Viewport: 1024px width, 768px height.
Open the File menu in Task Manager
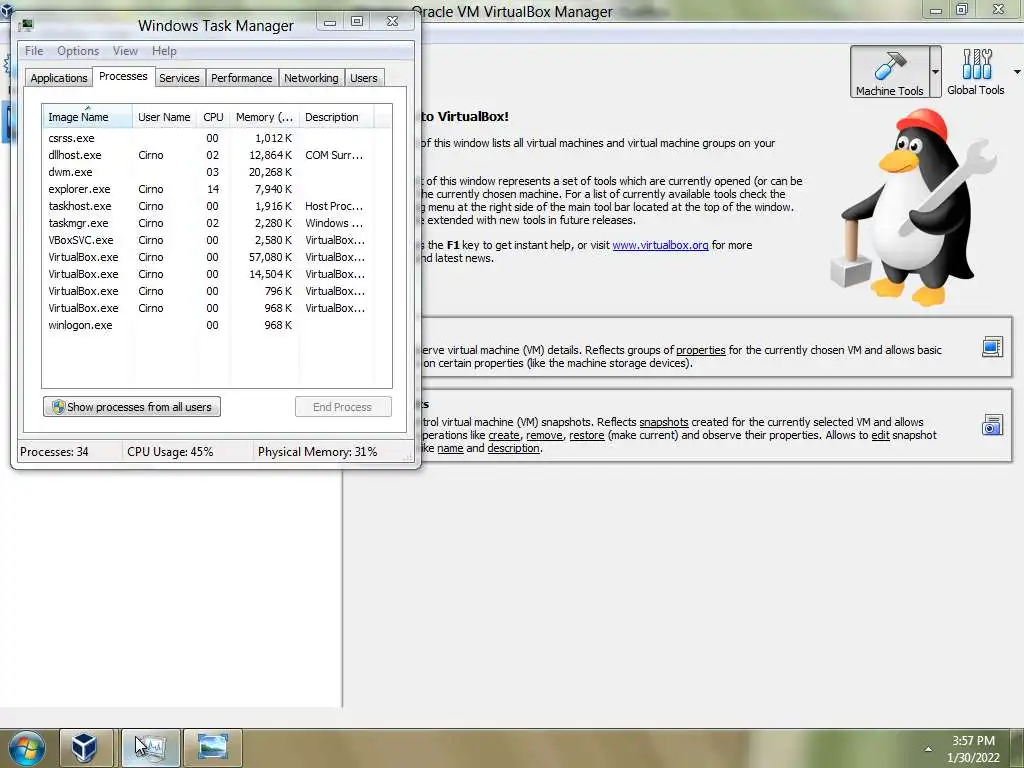coord(34,51)
